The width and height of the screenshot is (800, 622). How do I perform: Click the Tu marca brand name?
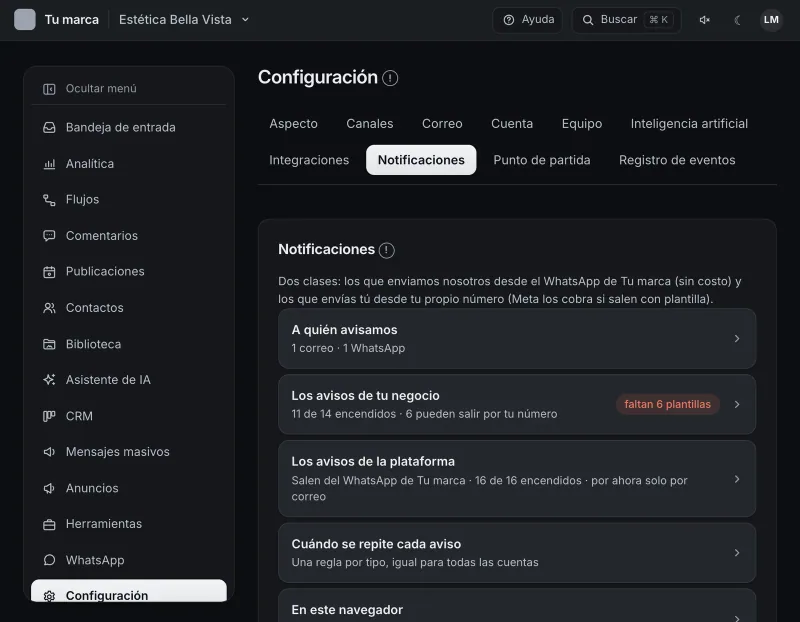tap(71, 20)
